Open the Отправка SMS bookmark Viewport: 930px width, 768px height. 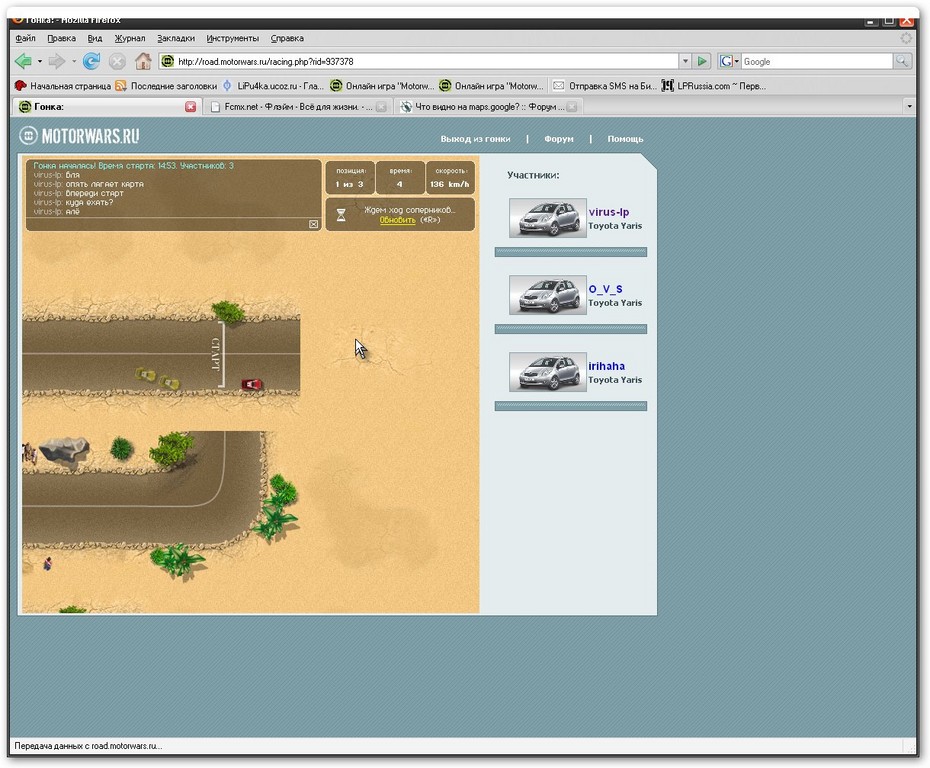(x=604, y=86)
